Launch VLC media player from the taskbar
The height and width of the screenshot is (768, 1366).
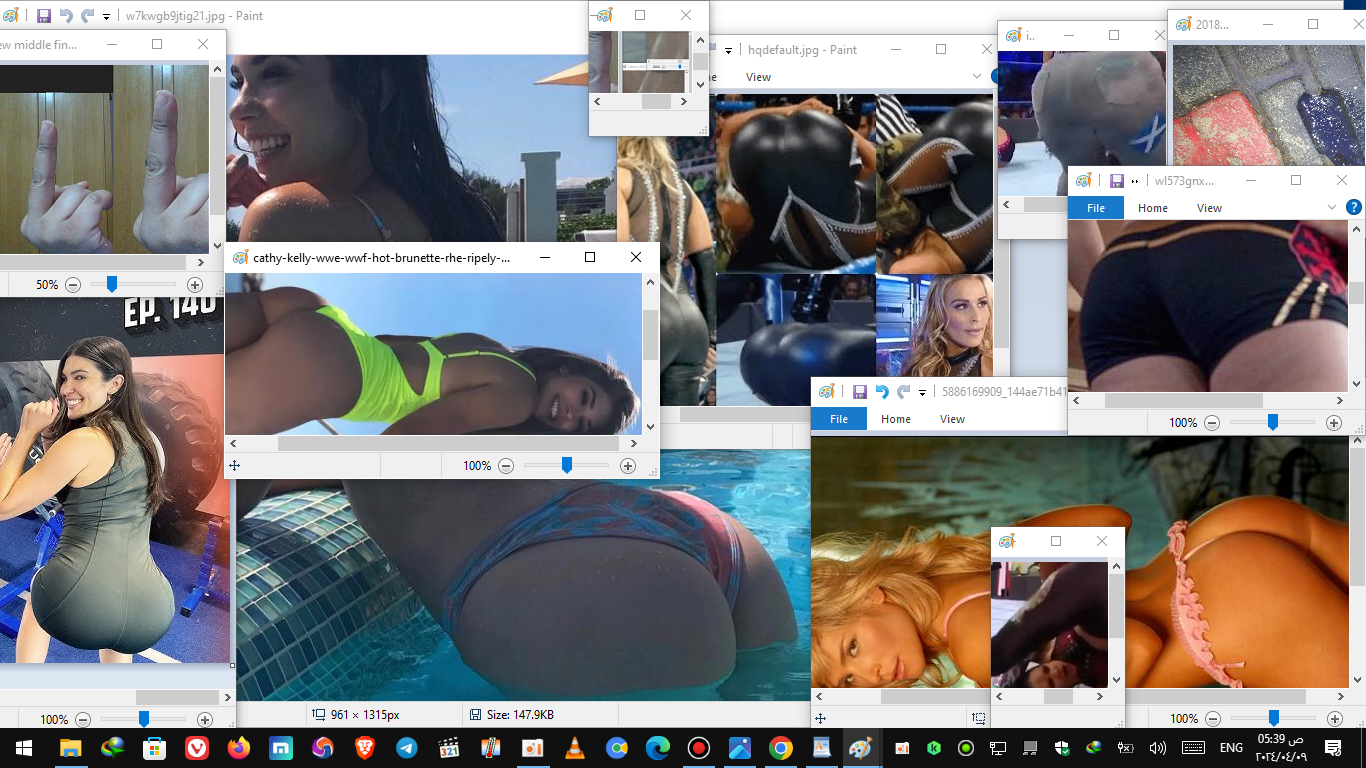click(574, 747)
